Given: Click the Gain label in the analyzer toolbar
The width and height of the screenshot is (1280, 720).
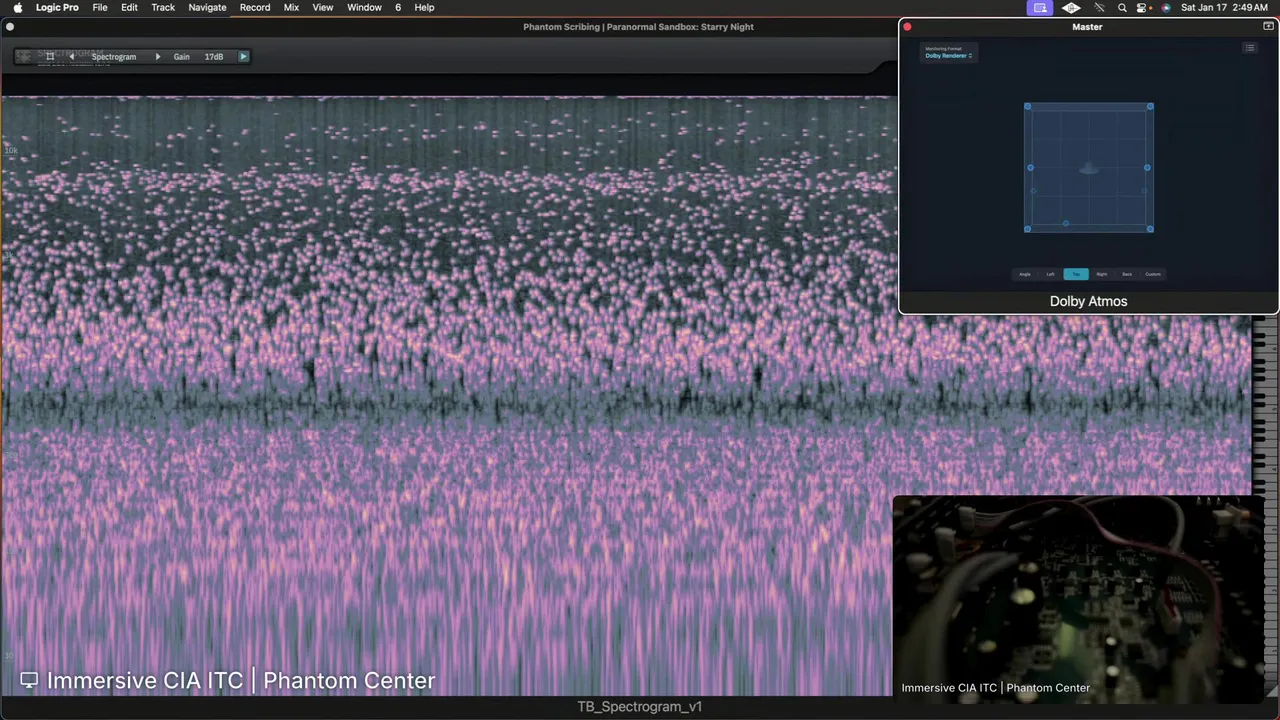Looking at the screenshot, I should click(182, 57).
